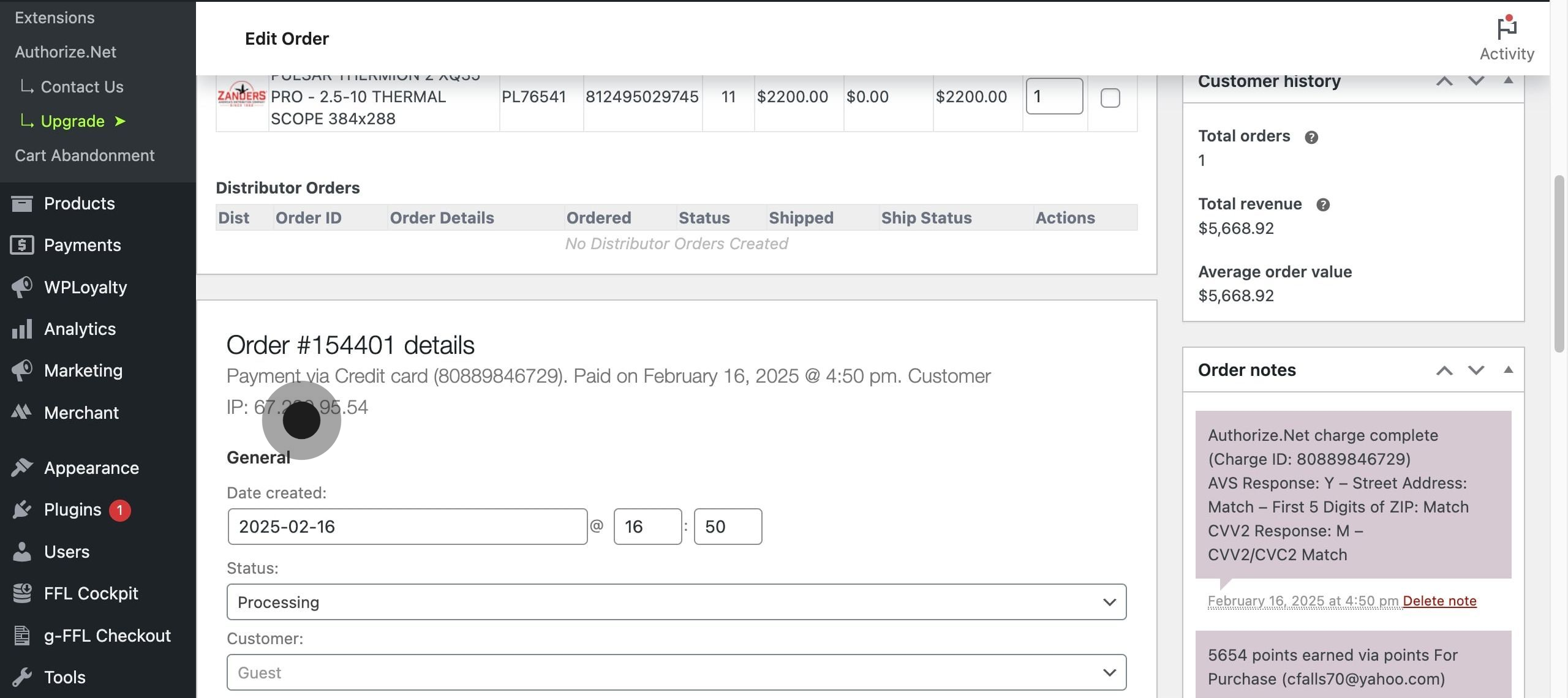Click Total orders help icon

[x=1311, y=137]
